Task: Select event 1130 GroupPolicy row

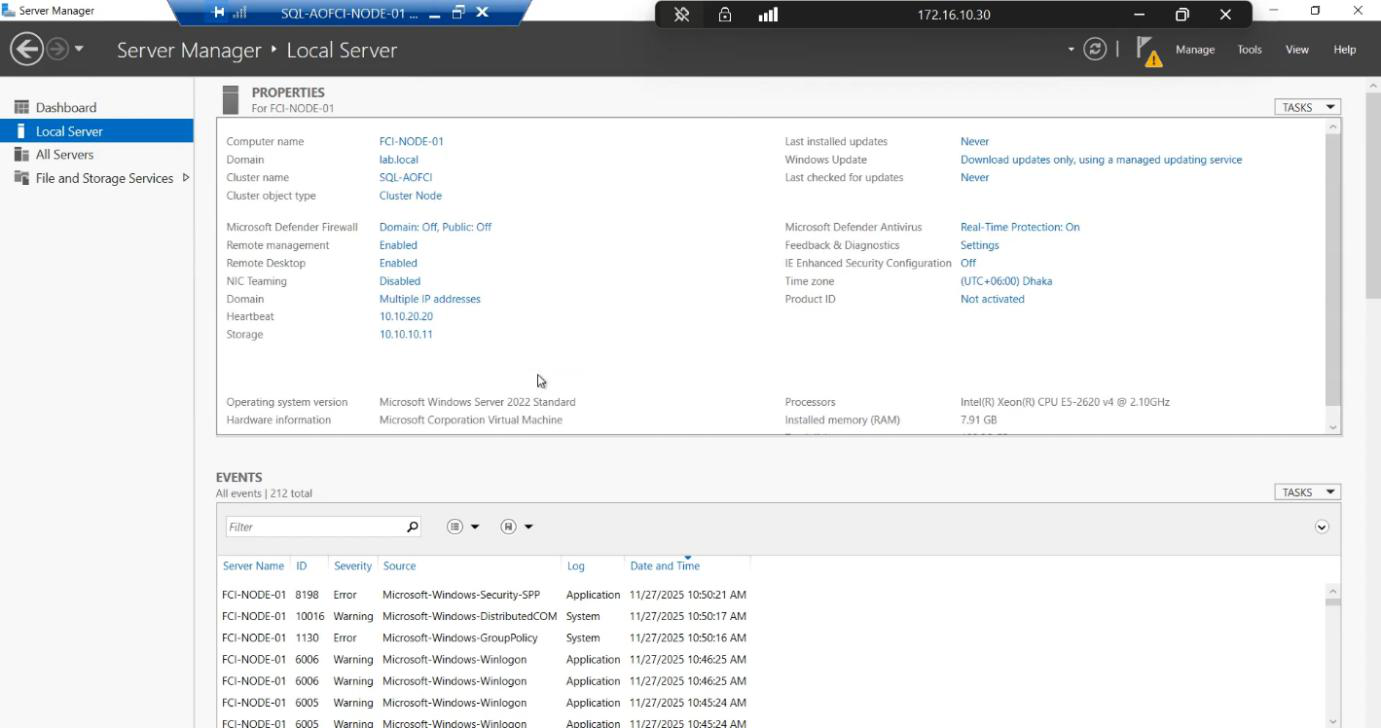Action: pos(484,638)
